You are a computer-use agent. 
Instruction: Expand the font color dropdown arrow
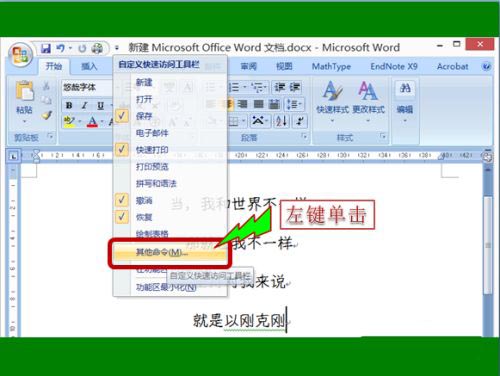[x=102, y=122]
